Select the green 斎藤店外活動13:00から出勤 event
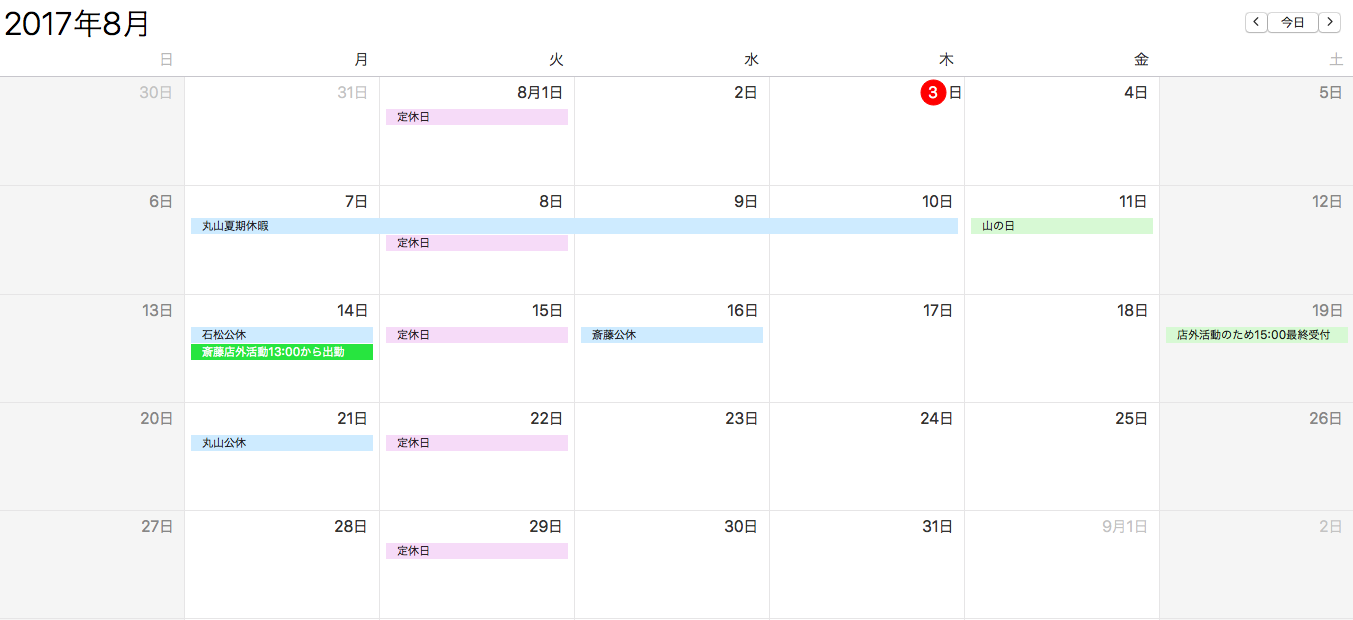 pyautogui.click(x=282, y=352)
